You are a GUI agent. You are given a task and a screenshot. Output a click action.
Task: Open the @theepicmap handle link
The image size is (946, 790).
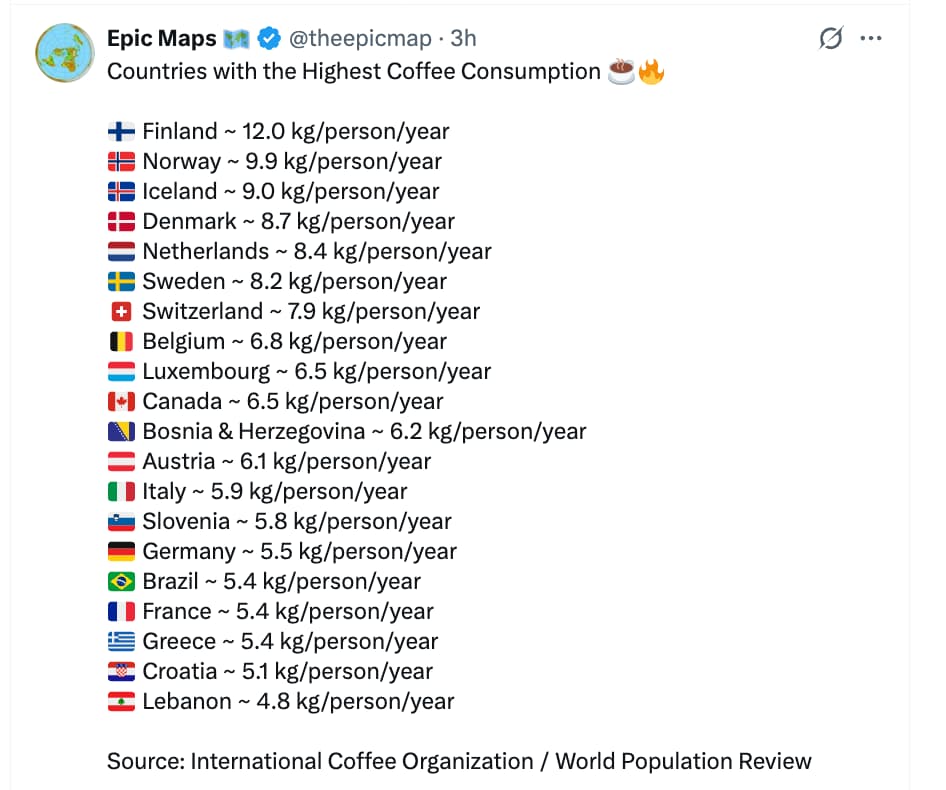(x=360, y=39)
